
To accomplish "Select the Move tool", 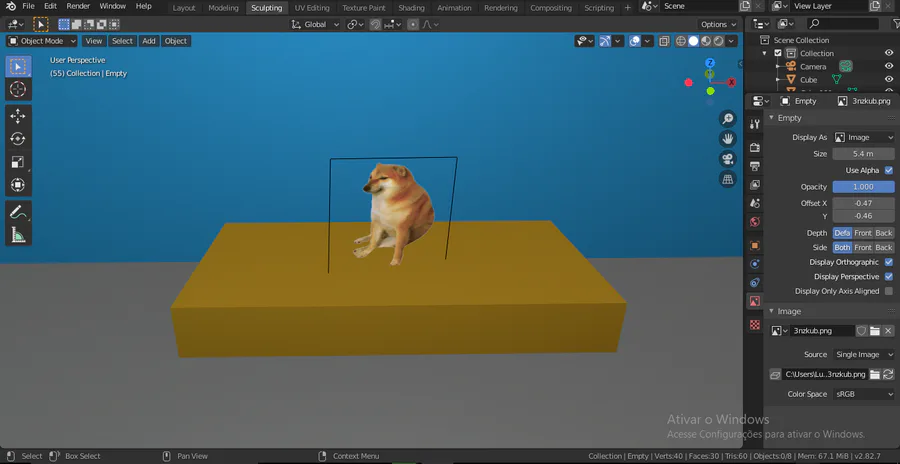I will (18, 116).
